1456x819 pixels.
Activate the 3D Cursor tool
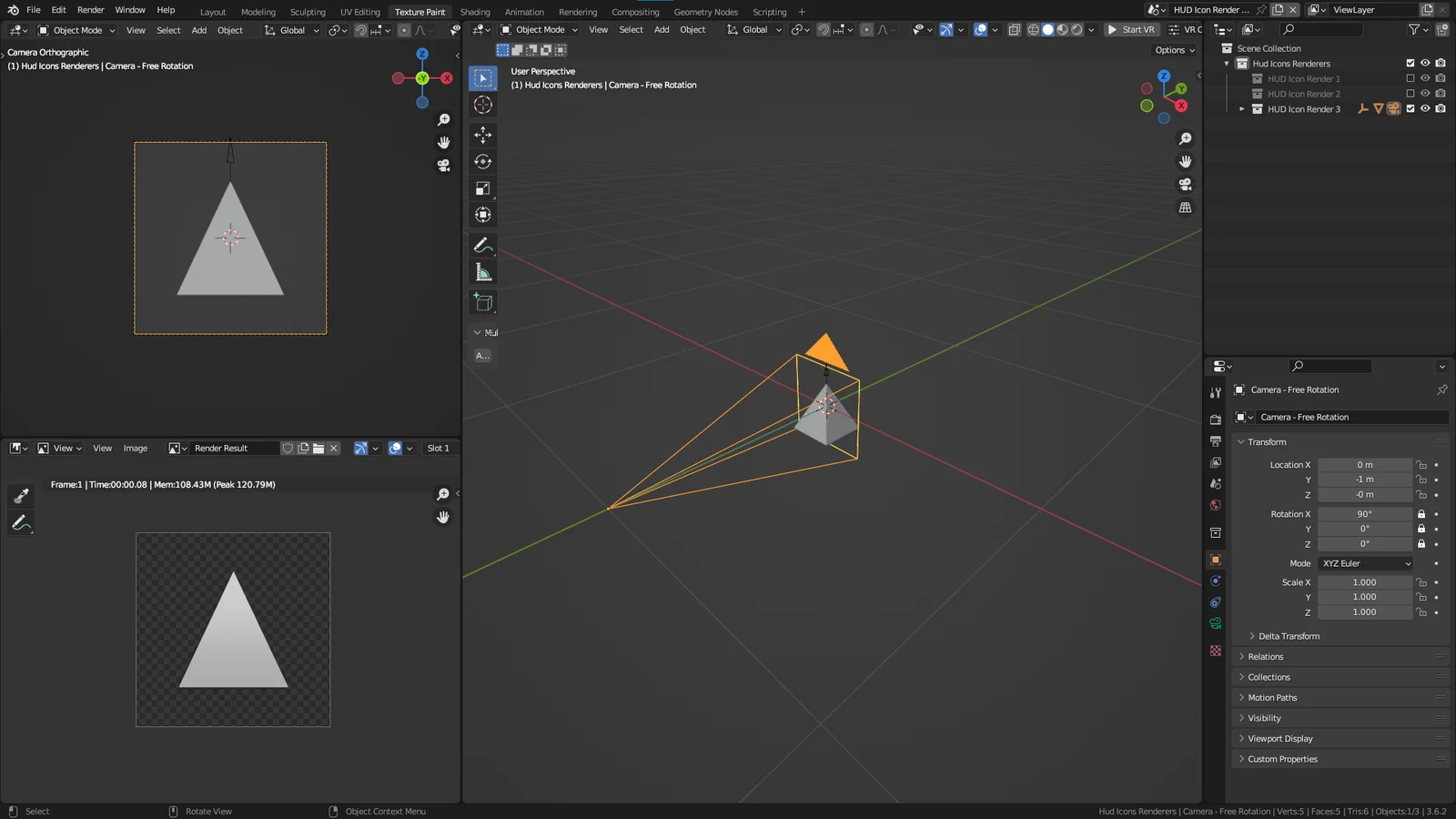tap(483, 105)
